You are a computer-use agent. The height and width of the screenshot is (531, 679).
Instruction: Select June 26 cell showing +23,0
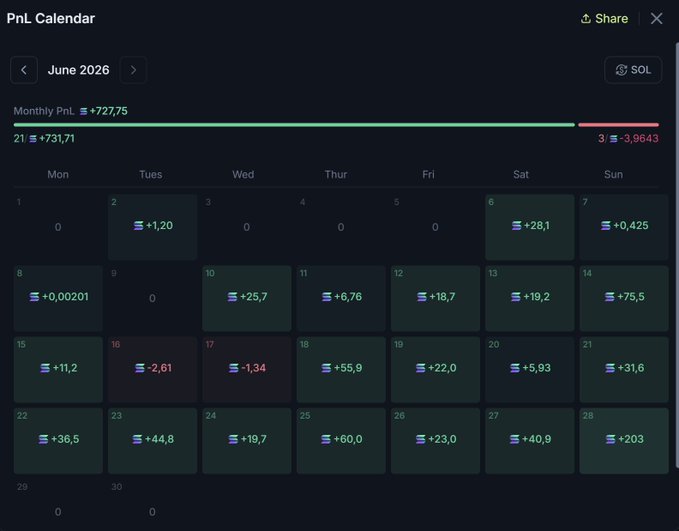click(x=435, y=441)
